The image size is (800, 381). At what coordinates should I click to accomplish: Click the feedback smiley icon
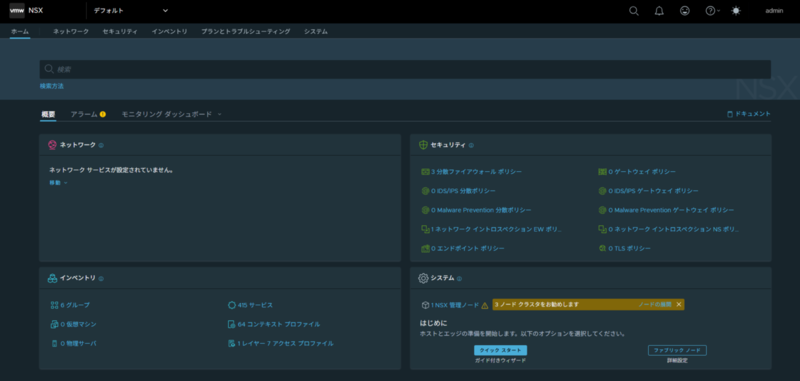pos(685,11)
